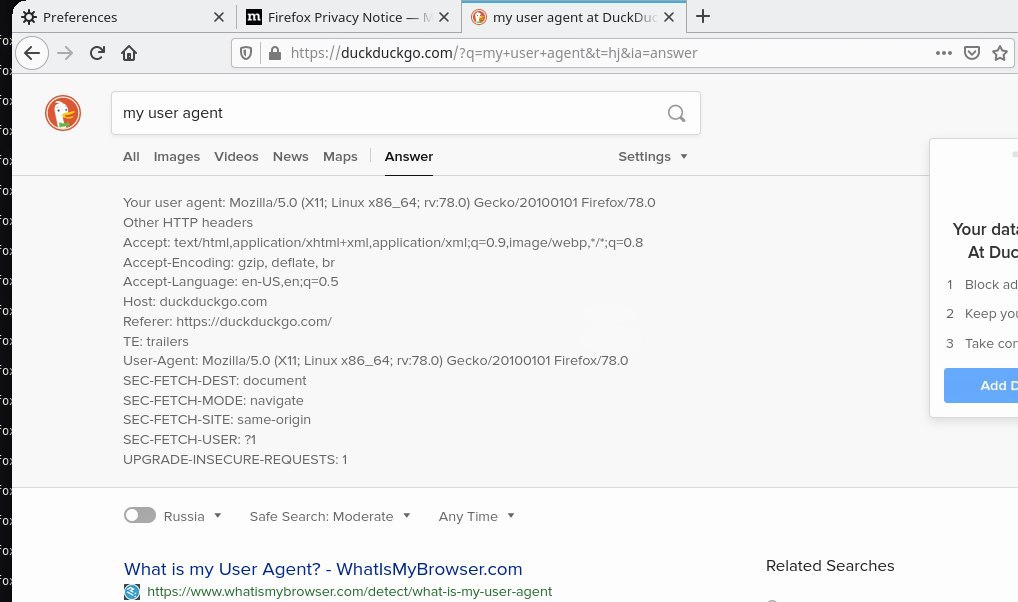1018x602 pixels.
Task: Save page to Pocket
Action: tap(971, 53)
